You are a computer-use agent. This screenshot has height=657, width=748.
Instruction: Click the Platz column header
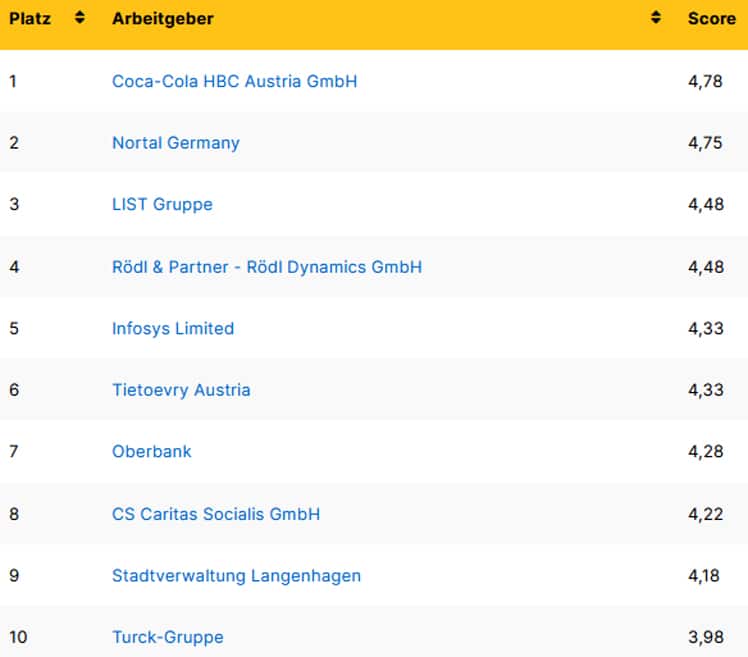(31, 18)
